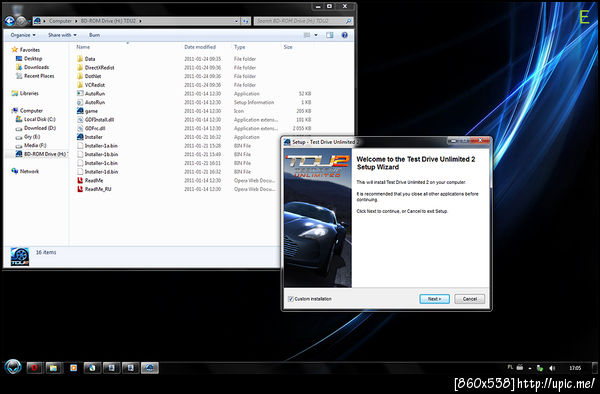Switch to Test Drive Unlimited setup taskbar button
Image resolution: width=600 pixels, height=394 pixels.
150,368
